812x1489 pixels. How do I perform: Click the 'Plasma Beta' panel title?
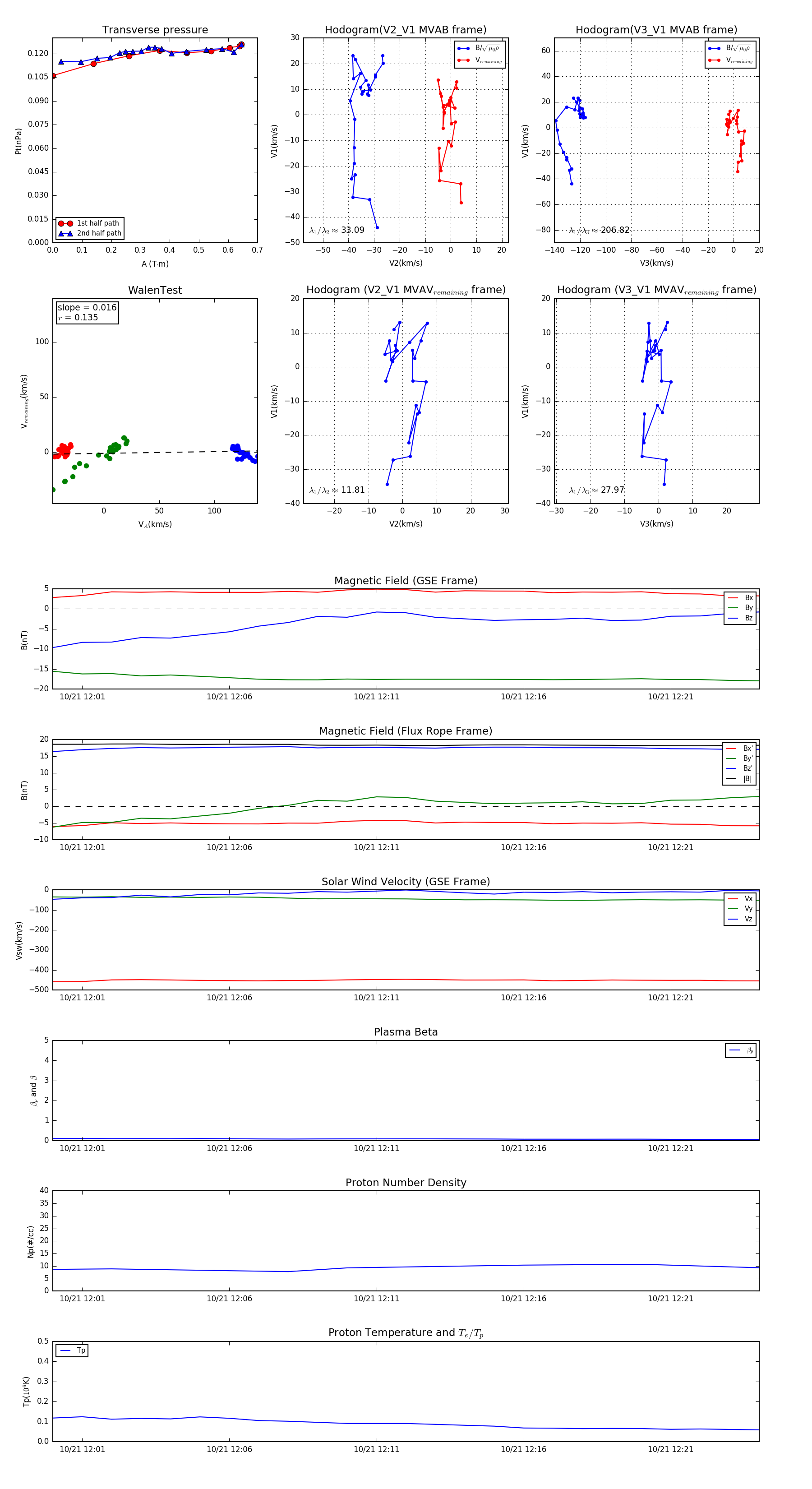(x=406, y=1032)
